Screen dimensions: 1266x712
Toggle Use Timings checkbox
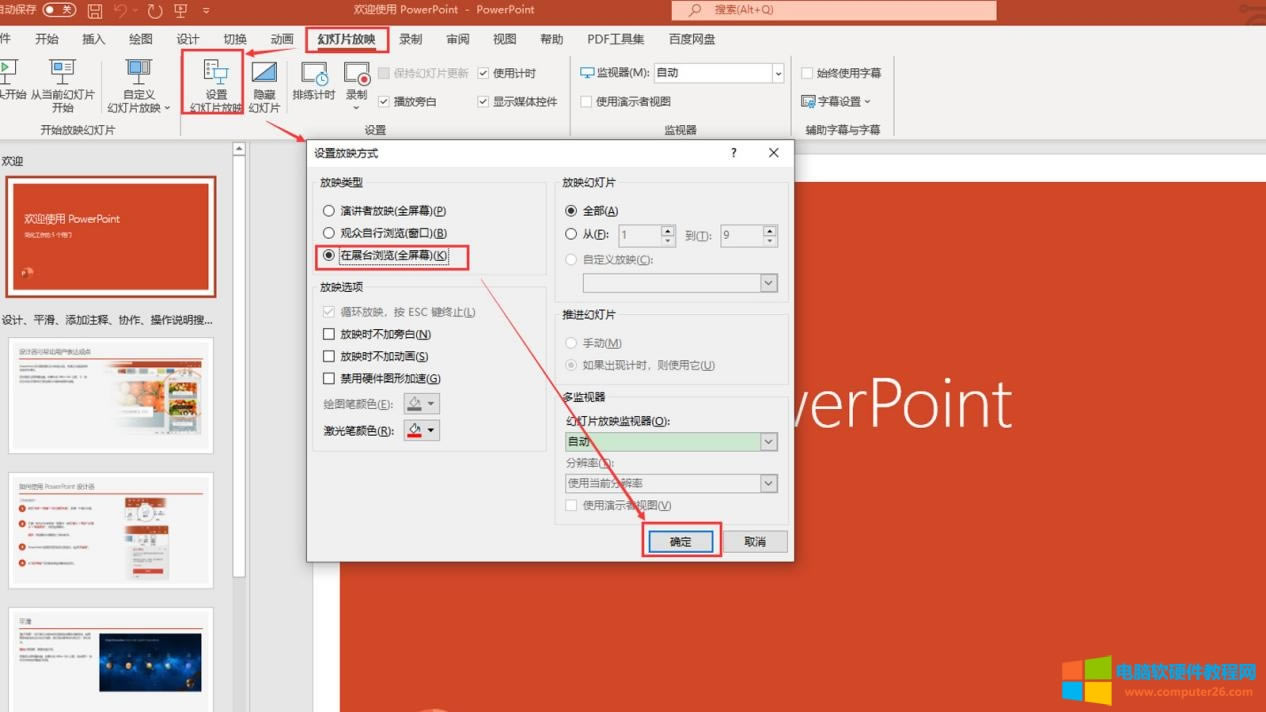[x=483, y=73]
